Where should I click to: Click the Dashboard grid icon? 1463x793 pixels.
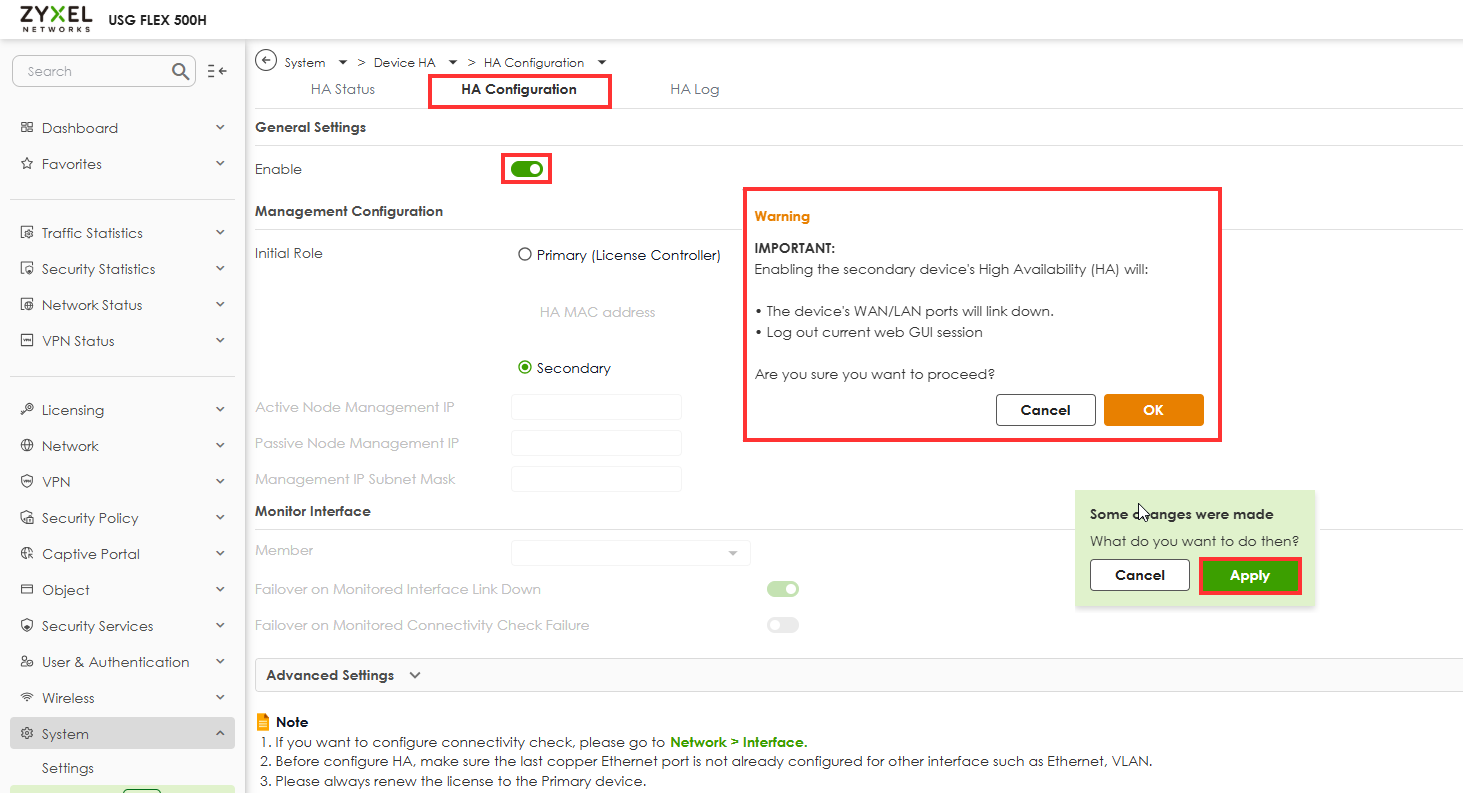pos(27,128)
